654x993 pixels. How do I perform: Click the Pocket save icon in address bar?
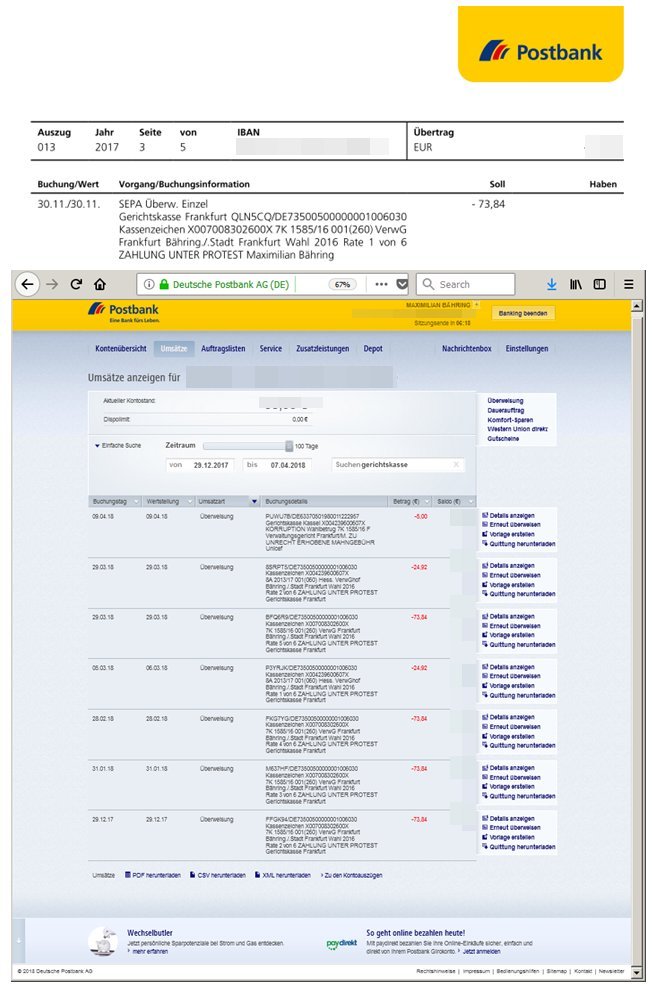[x=402, y=284]
